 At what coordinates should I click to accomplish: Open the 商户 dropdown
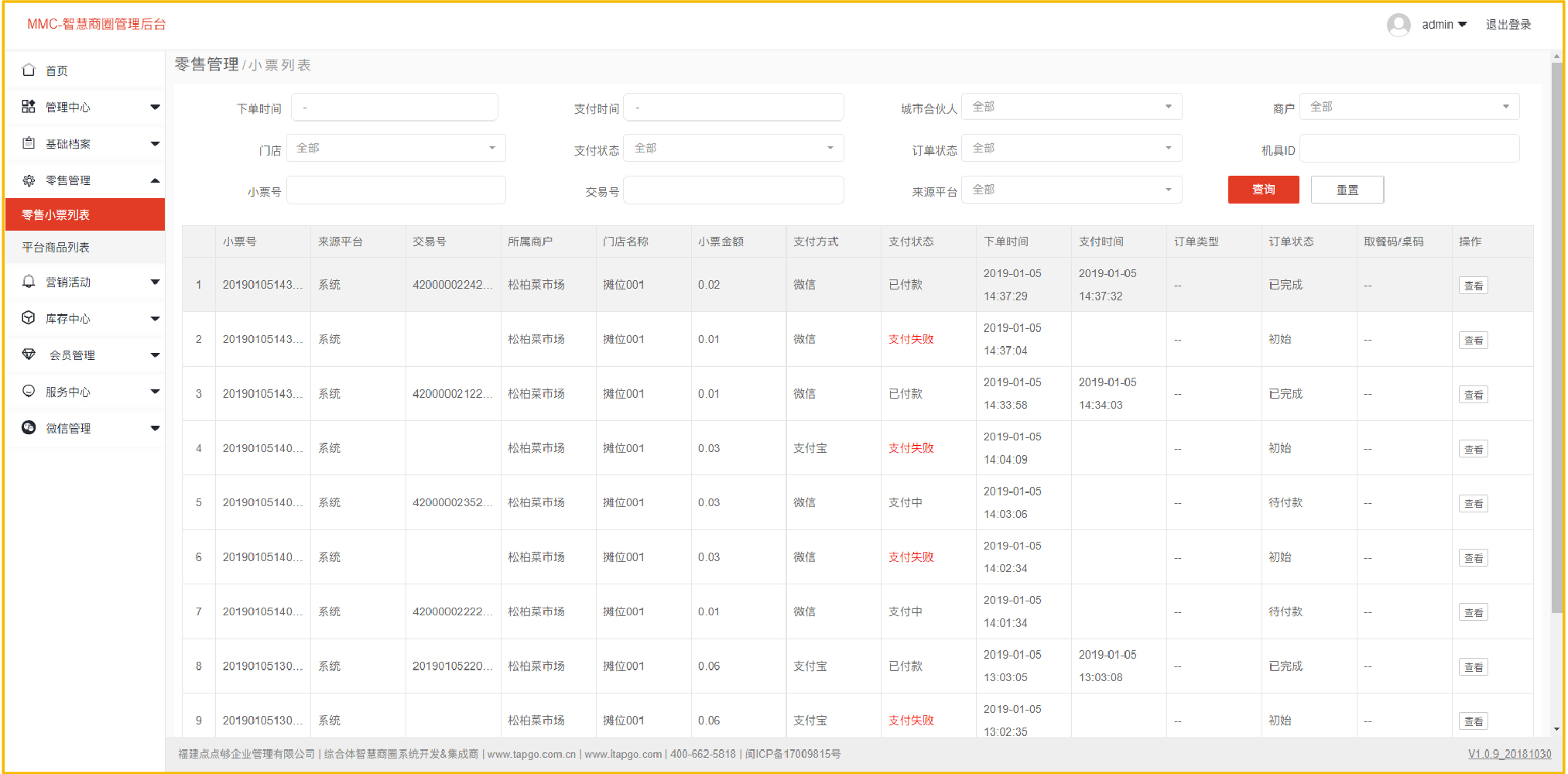(x=1409, y=107)
